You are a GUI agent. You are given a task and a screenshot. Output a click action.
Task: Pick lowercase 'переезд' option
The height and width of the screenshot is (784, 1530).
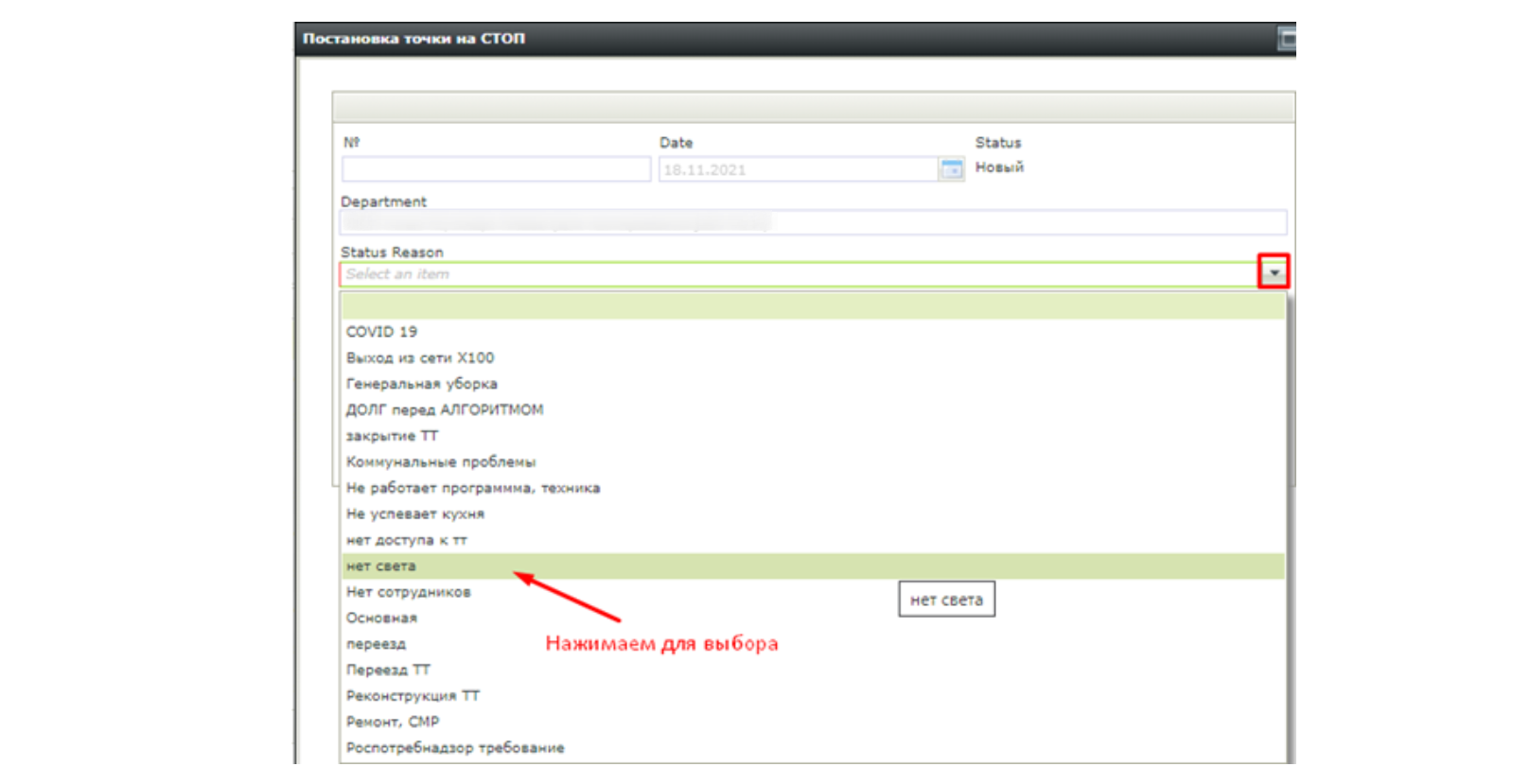click(813, 644)
